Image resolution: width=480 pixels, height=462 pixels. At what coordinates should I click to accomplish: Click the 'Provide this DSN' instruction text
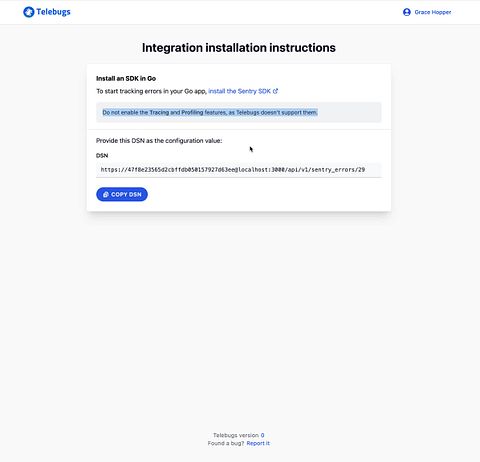159,141
